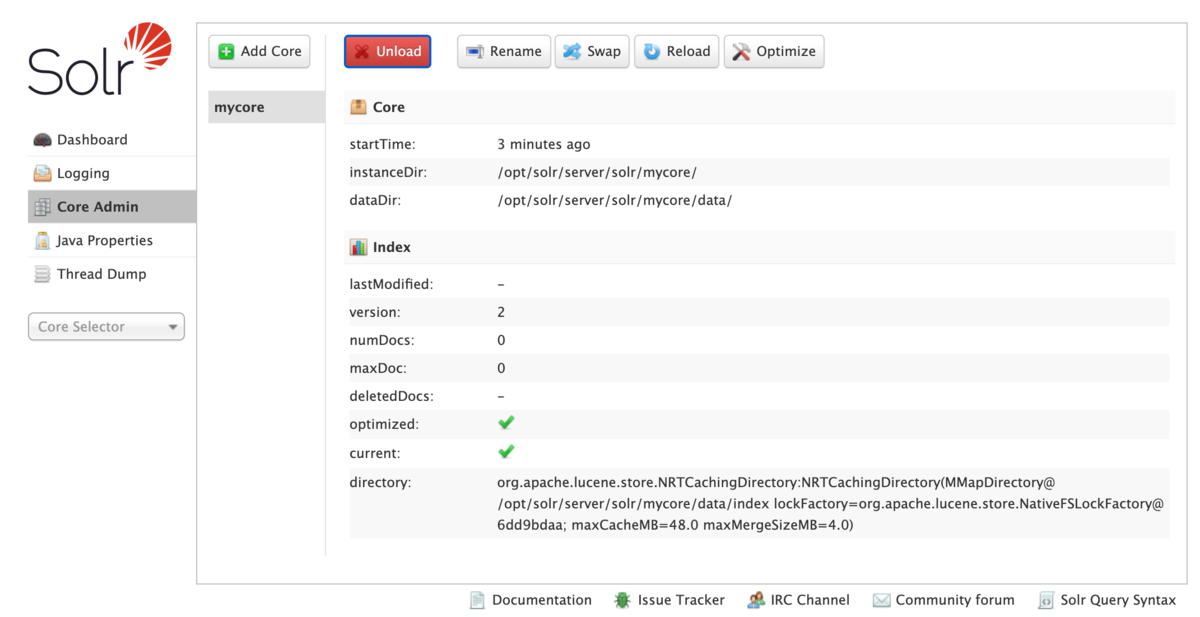Click the green plus Add Core icon
The width and height of the screenshot is (1200, 617).
point(226,51)
